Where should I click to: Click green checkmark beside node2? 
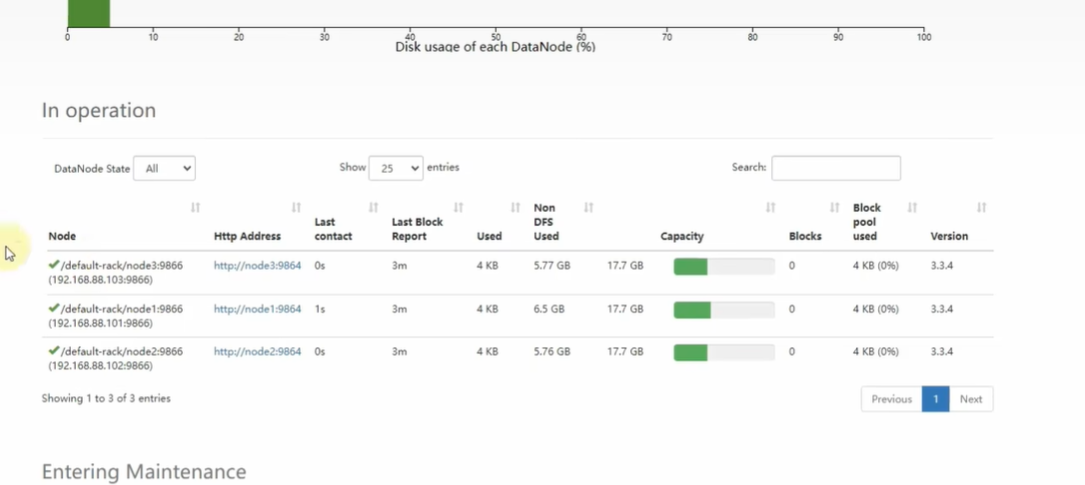click(x=53, y=351)
